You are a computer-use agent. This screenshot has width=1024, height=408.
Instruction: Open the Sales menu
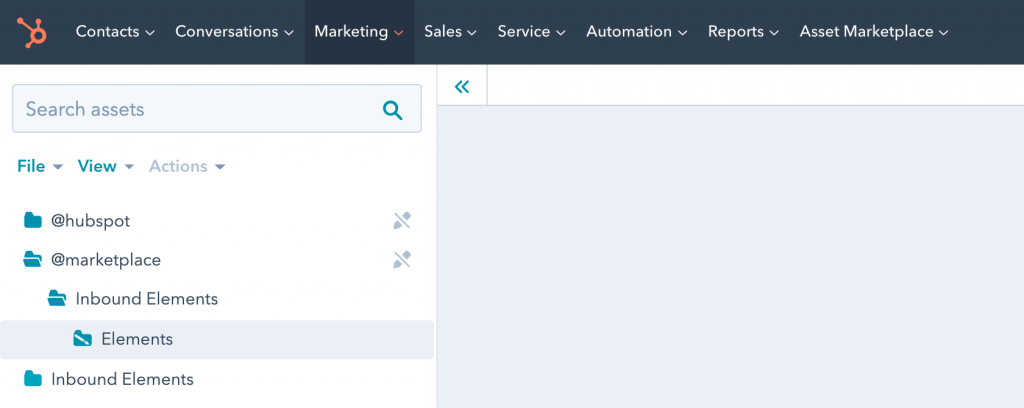click(450, 31)
